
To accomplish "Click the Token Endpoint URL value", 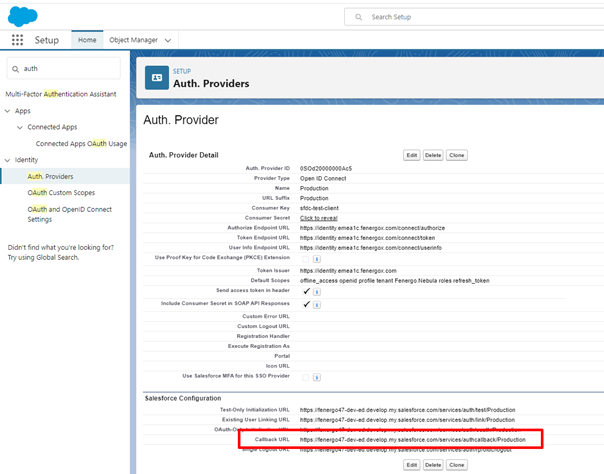I will coord(367,238).
